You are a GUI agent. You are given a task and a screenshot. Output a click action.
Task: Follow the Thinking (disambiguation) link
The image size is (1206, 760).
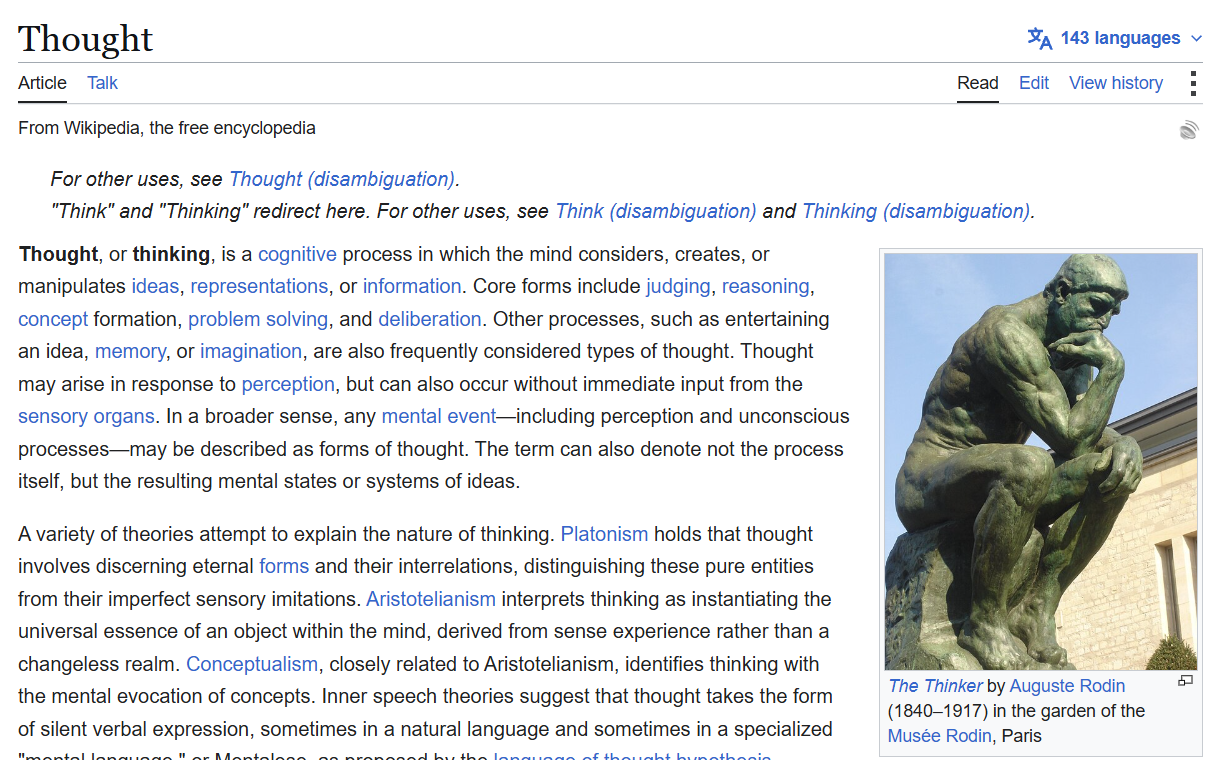[x=916, y=211]
